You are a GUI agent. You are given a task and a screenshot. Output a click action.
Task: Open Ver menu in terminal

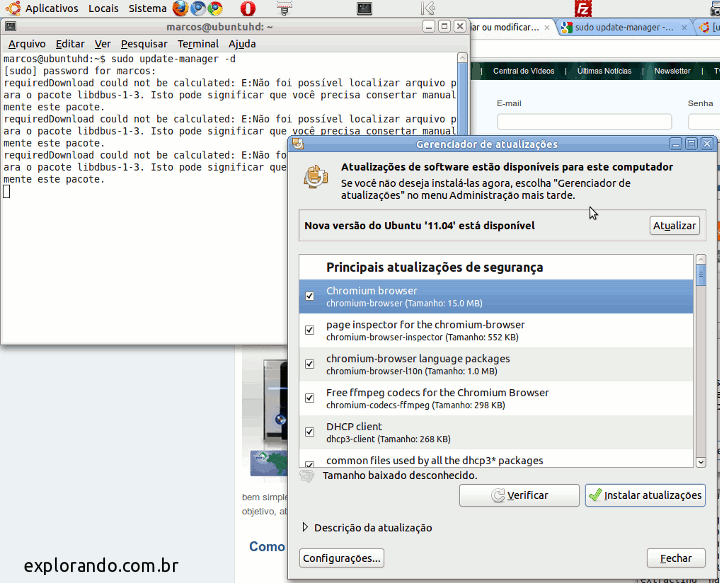click(102, 44)
